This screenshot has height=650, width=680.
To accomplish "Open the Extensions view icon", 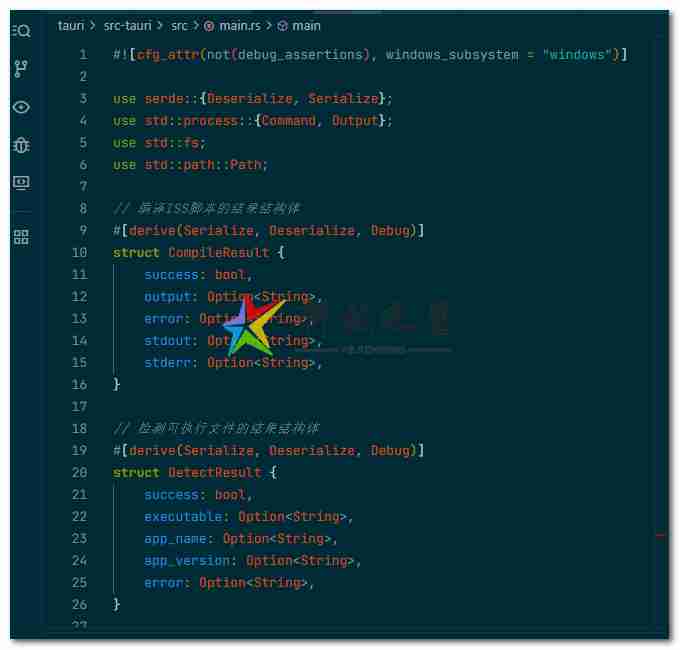I will coord(21,237).
